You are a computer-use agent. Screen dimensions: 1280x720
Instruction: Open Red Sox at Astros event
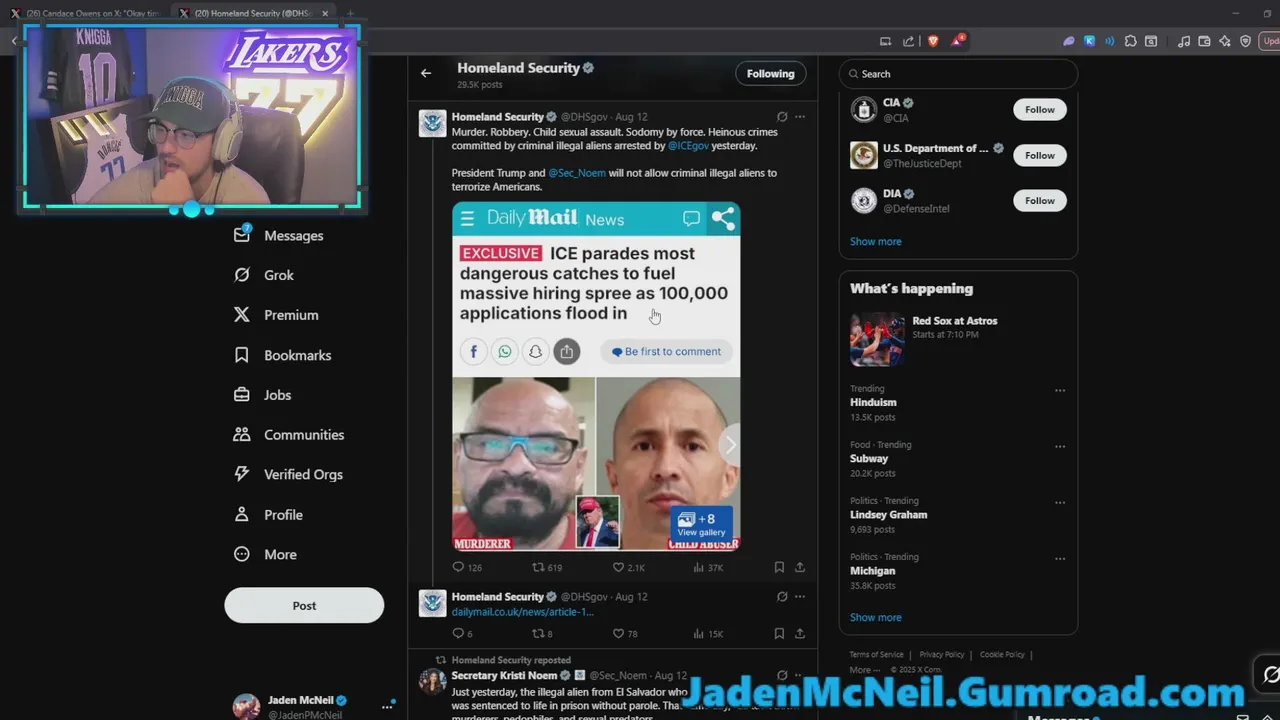click(x=958, y=339)
